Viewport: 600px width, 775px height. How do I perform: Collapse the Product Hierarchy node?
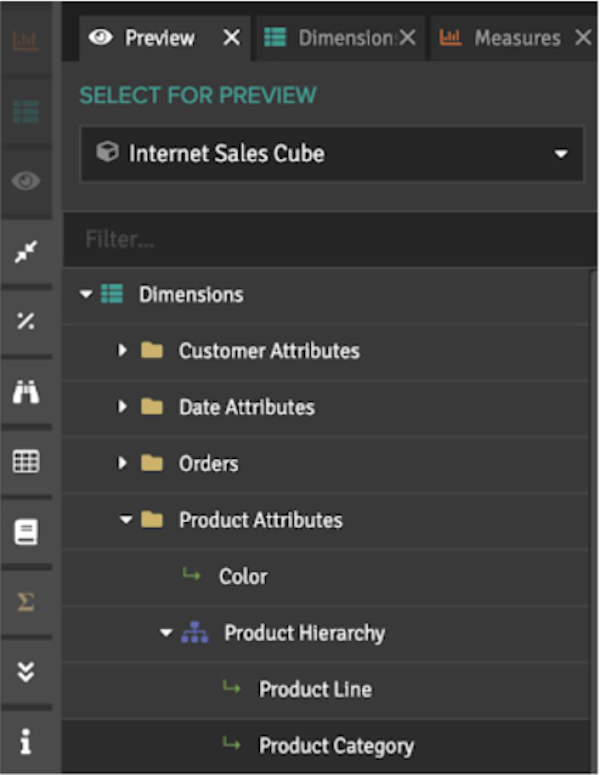click(166, 633)
